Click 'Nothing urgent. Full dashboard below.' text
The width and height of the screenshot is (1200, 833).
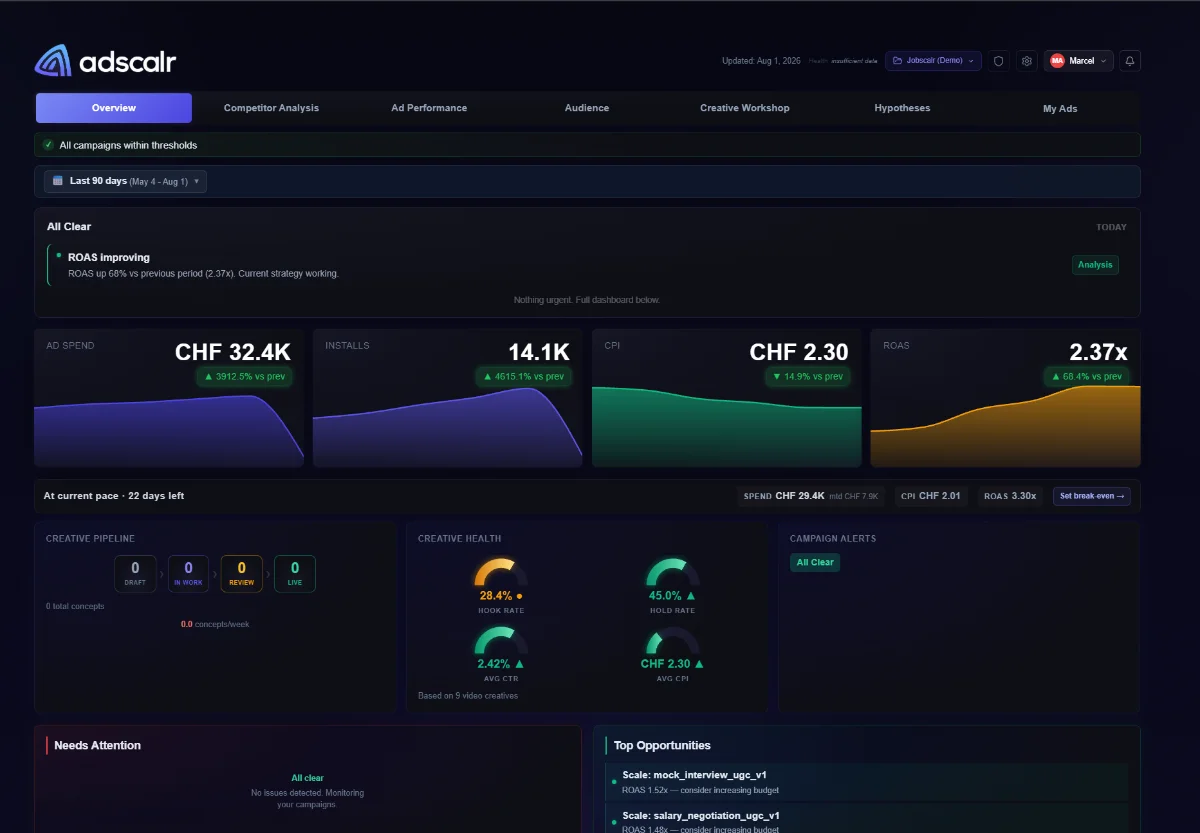(x=587, y=300)
